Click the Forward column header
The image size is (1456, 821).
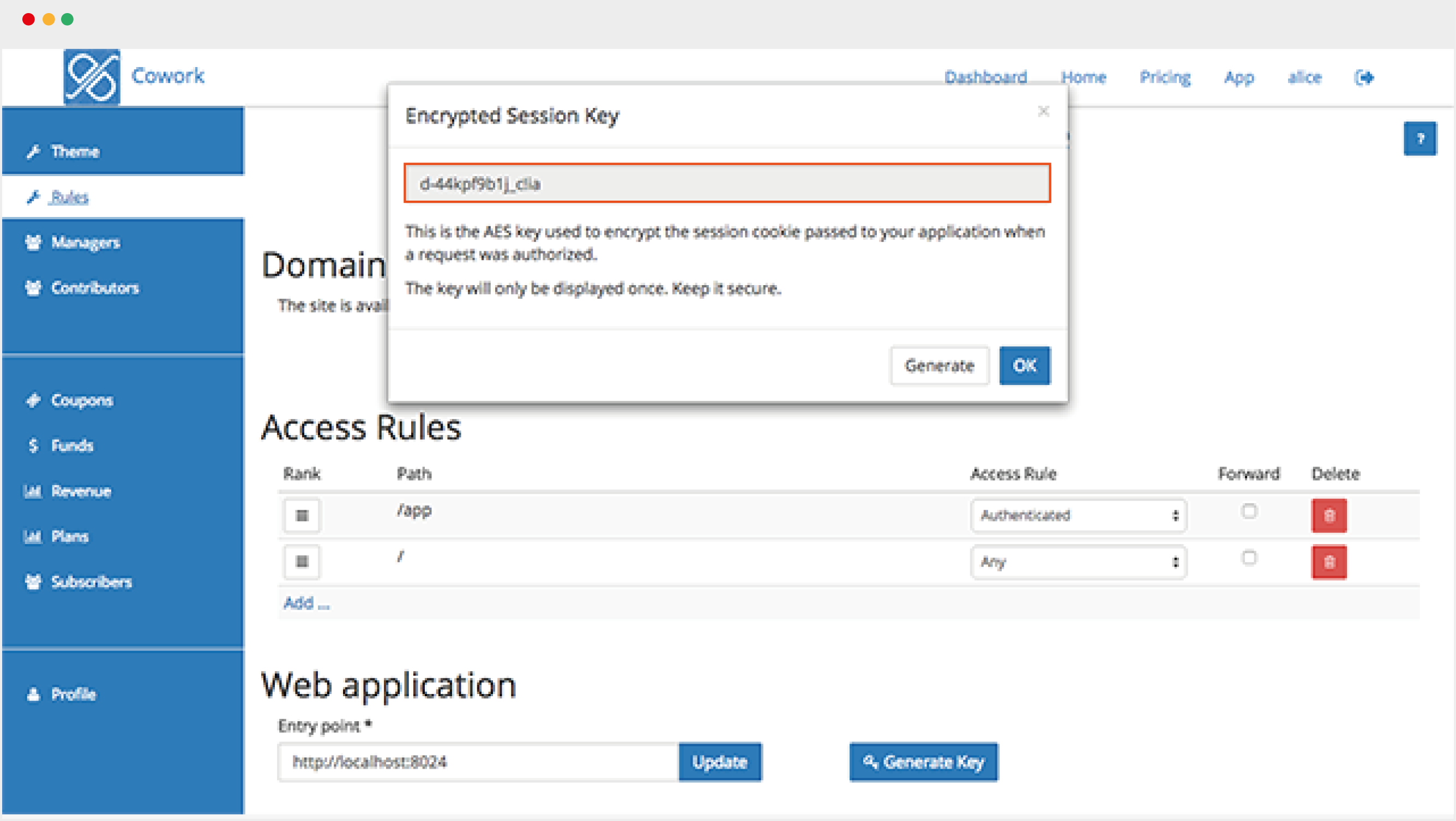[x=1249, y=474]
